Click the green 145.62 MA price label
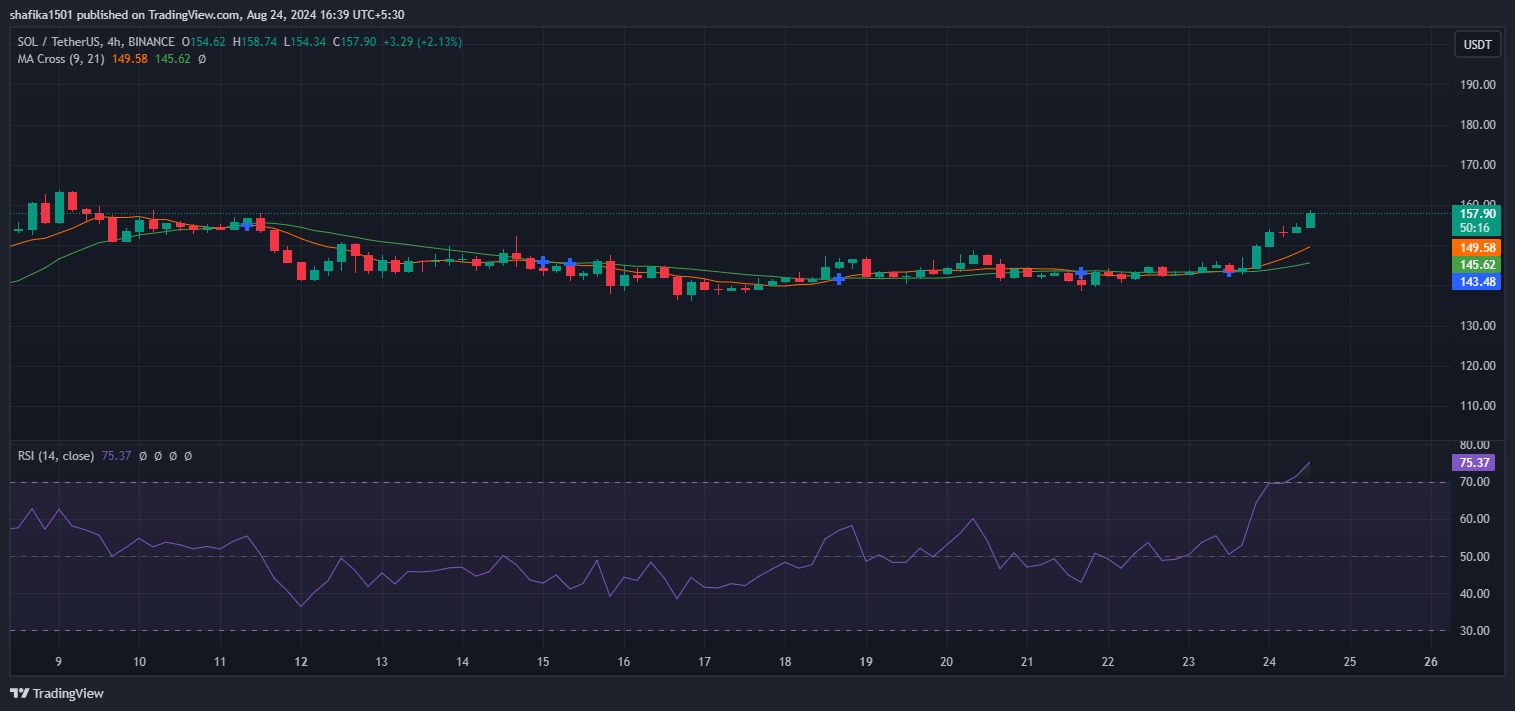Viewport: 1515px width, 711px height. (x=1477, y=265)
